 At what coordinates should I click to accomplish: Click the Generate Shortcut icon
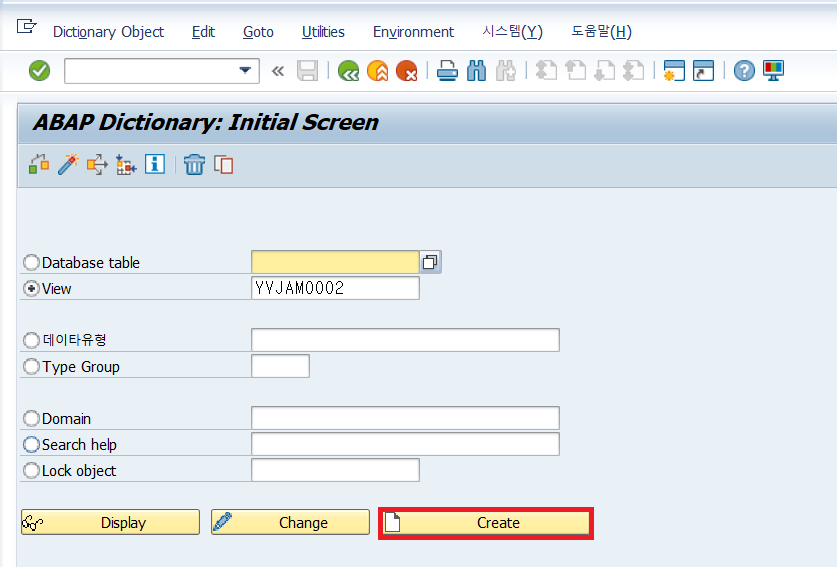[704, 70]
